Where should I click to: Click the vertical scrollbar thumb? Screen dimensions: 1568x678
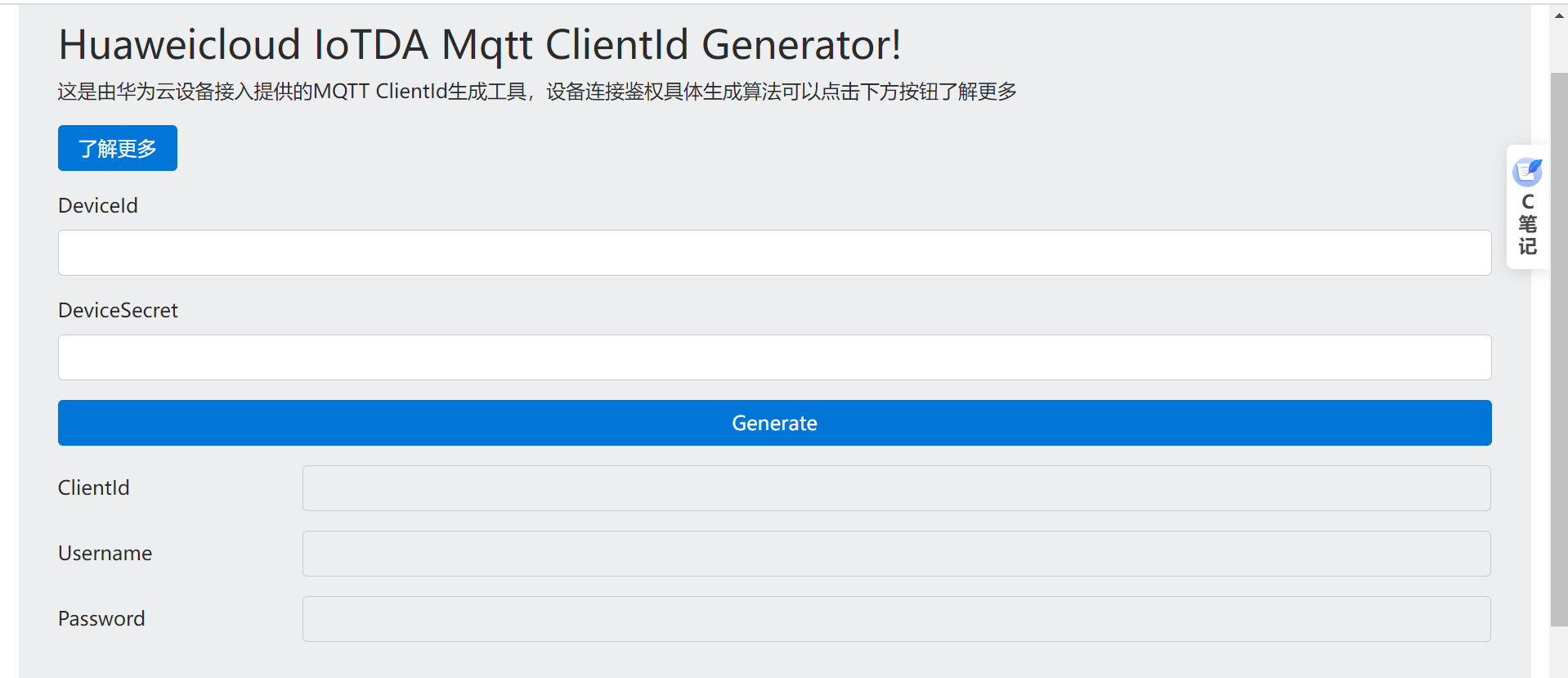[1559, 349]
